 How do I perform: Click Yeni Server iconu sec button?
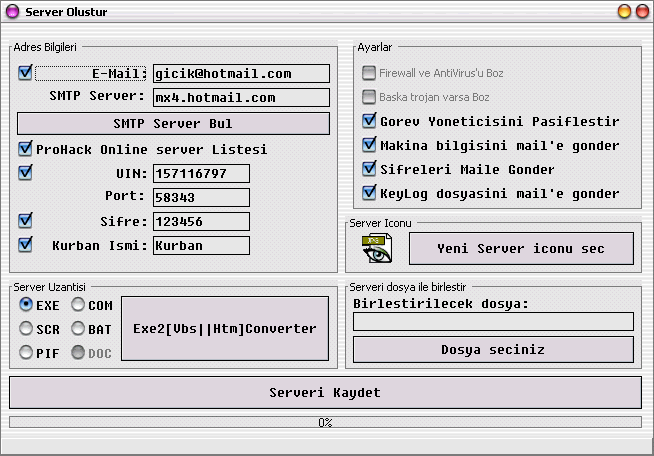point(521,248)
